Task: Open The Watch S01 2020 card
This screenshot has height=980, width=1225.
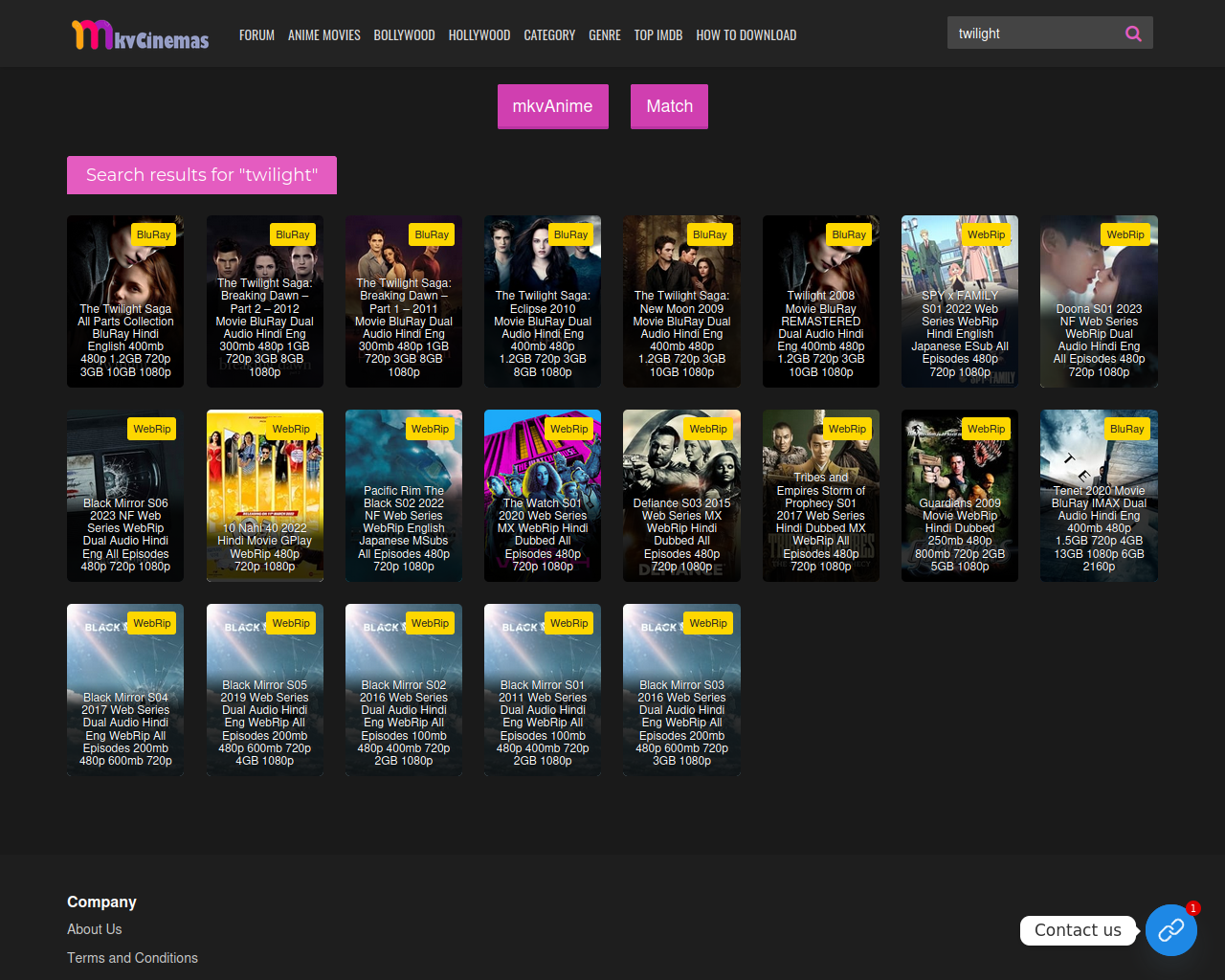Action: coord(543,496)
